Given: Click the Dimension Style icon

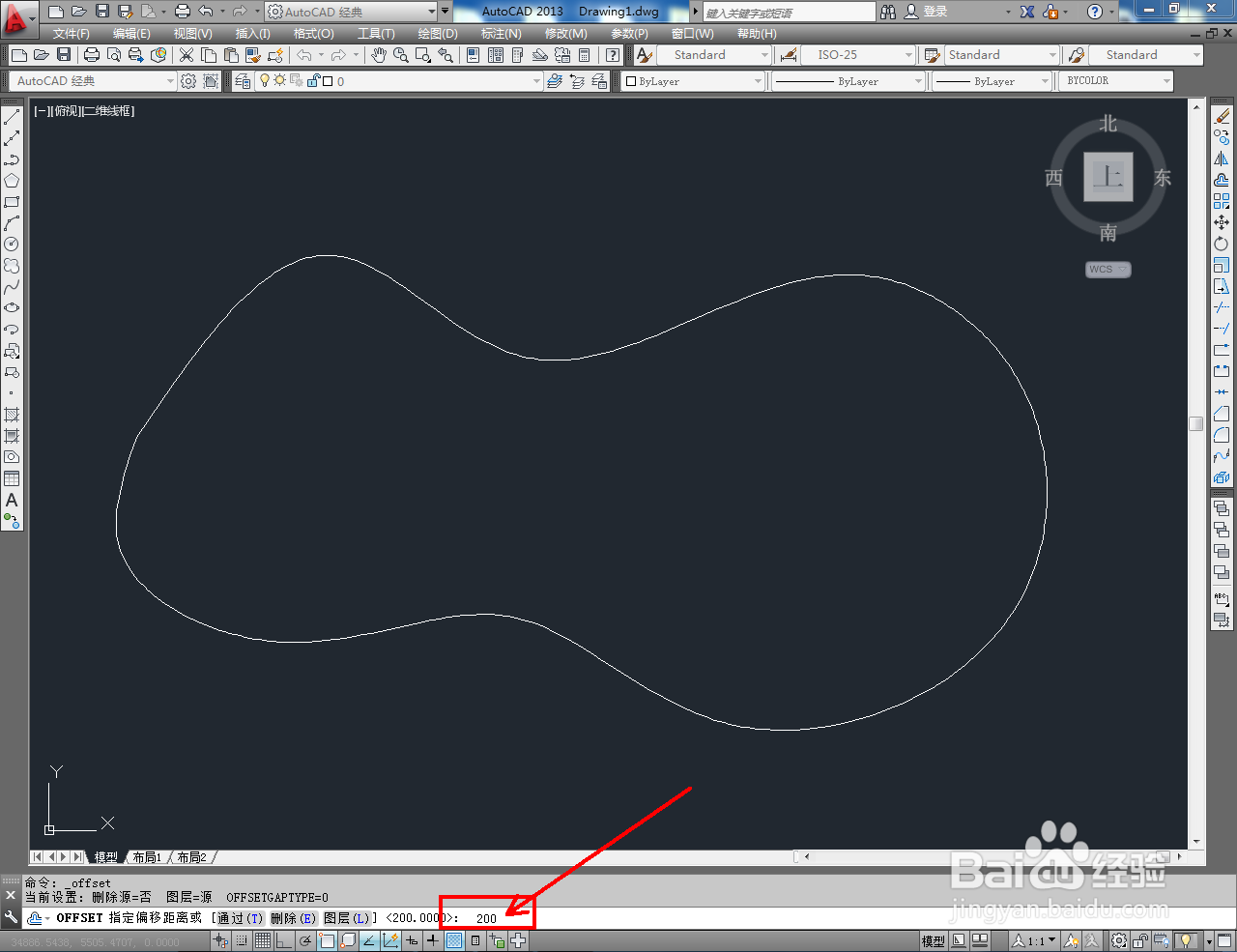Looking at the screenshot, I should tap(789, 55).
